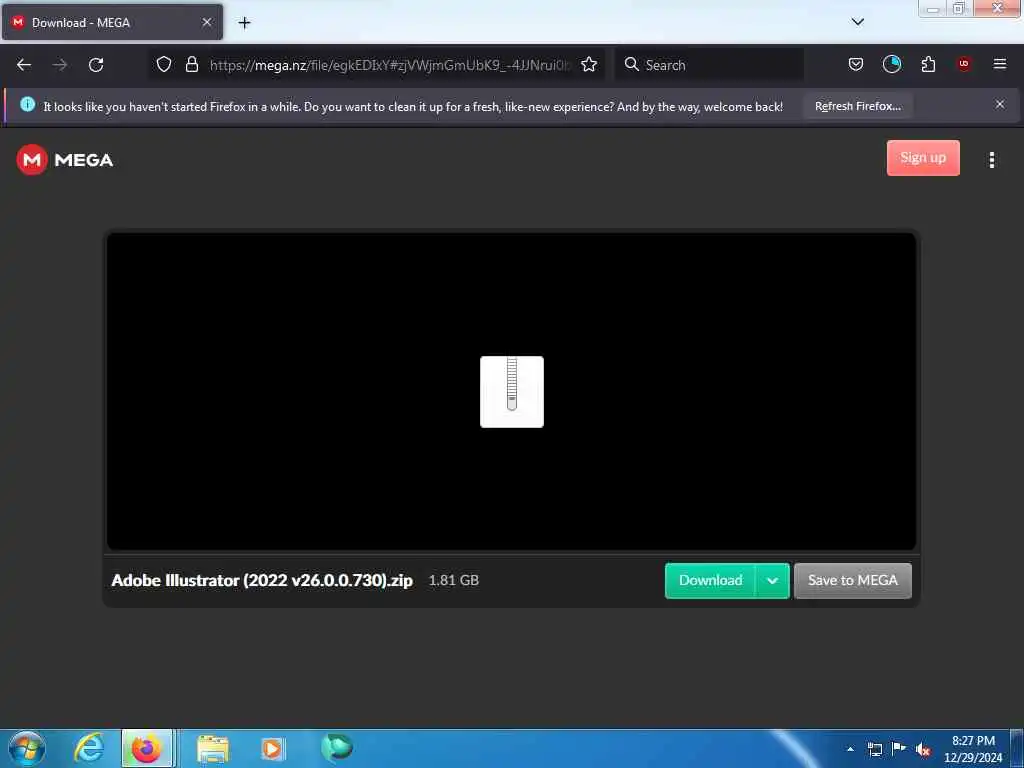
Task: Go back using the browser back arrow
Action: [x=24, y=65]
